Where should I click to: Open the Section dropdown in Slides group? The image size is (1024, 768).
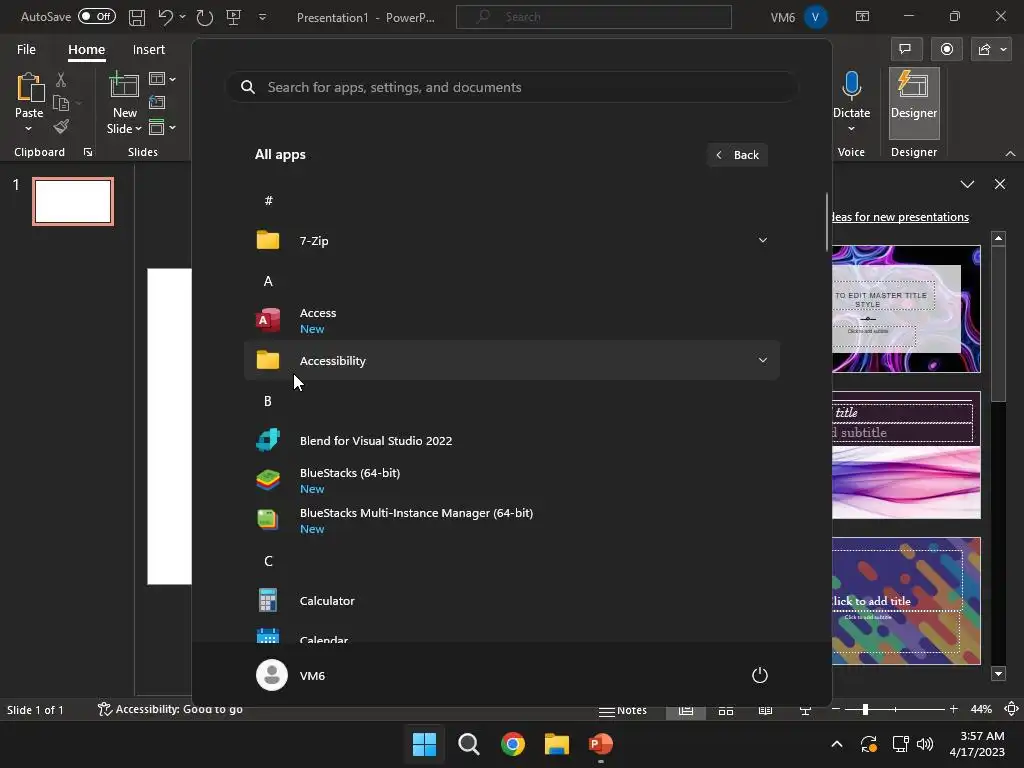coord(162,127)
